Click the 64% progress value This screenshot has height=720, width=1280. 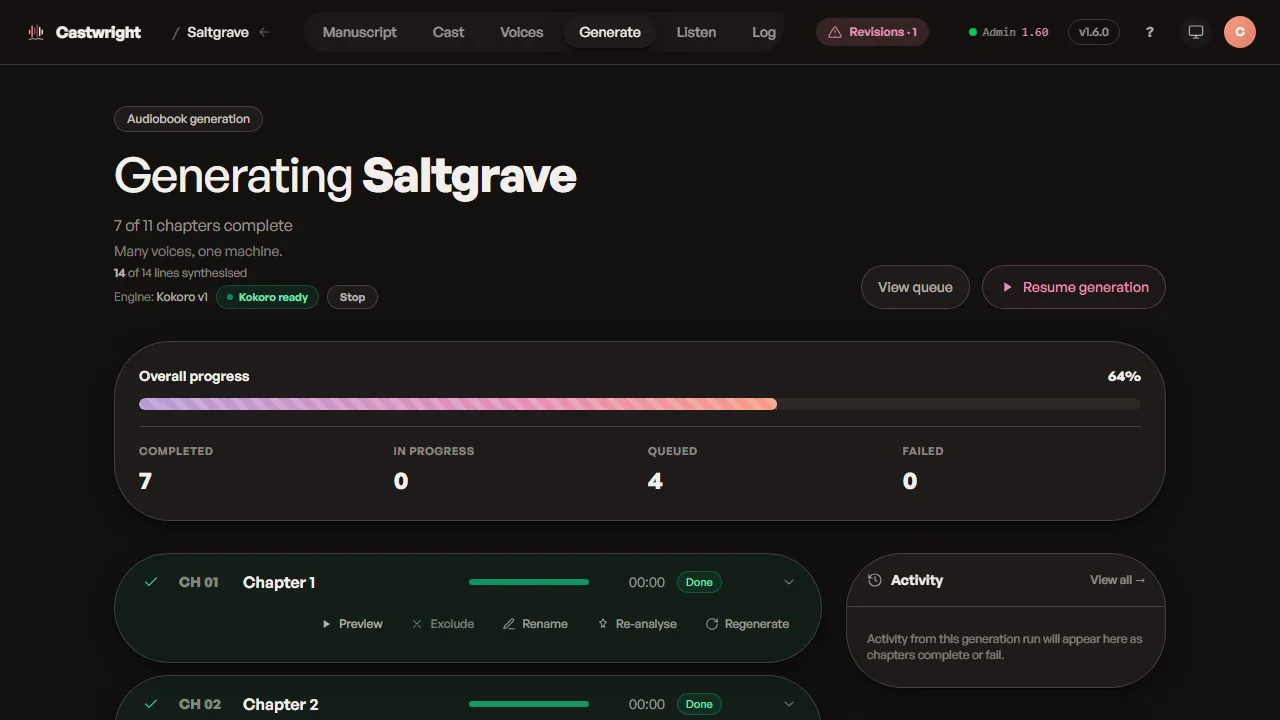pyautogui.click(x=1124, y=376)
